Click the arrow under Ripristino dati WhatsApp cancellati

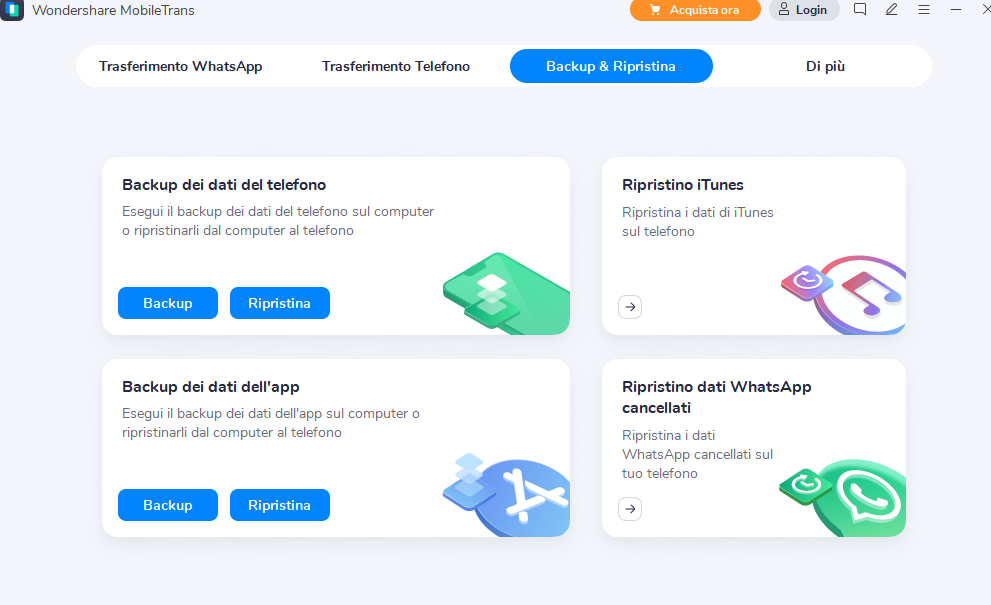(630, 509)
